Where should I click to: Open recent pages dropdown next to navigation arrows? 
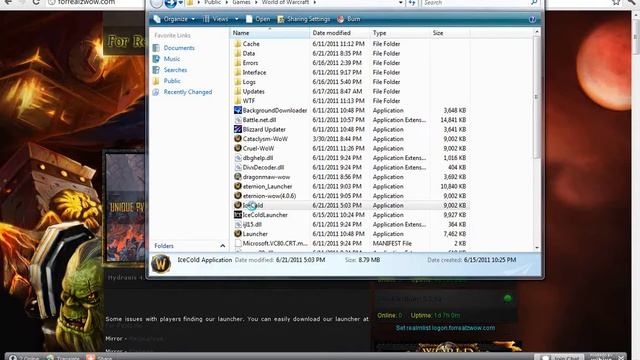click(180, 3)
